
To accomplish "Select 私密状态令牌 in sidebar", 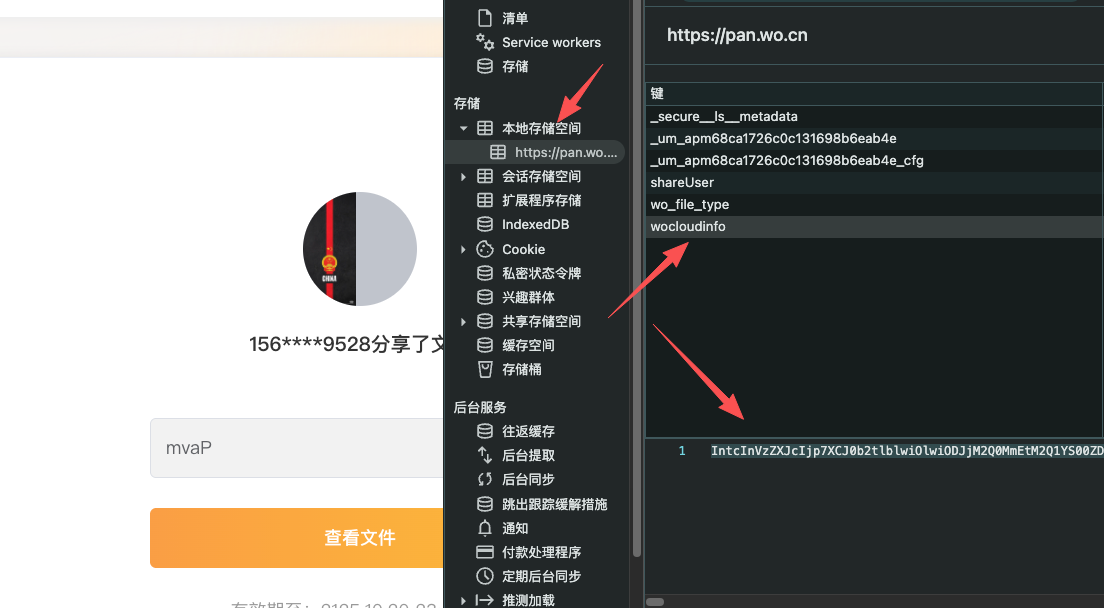I will [541, 273].
